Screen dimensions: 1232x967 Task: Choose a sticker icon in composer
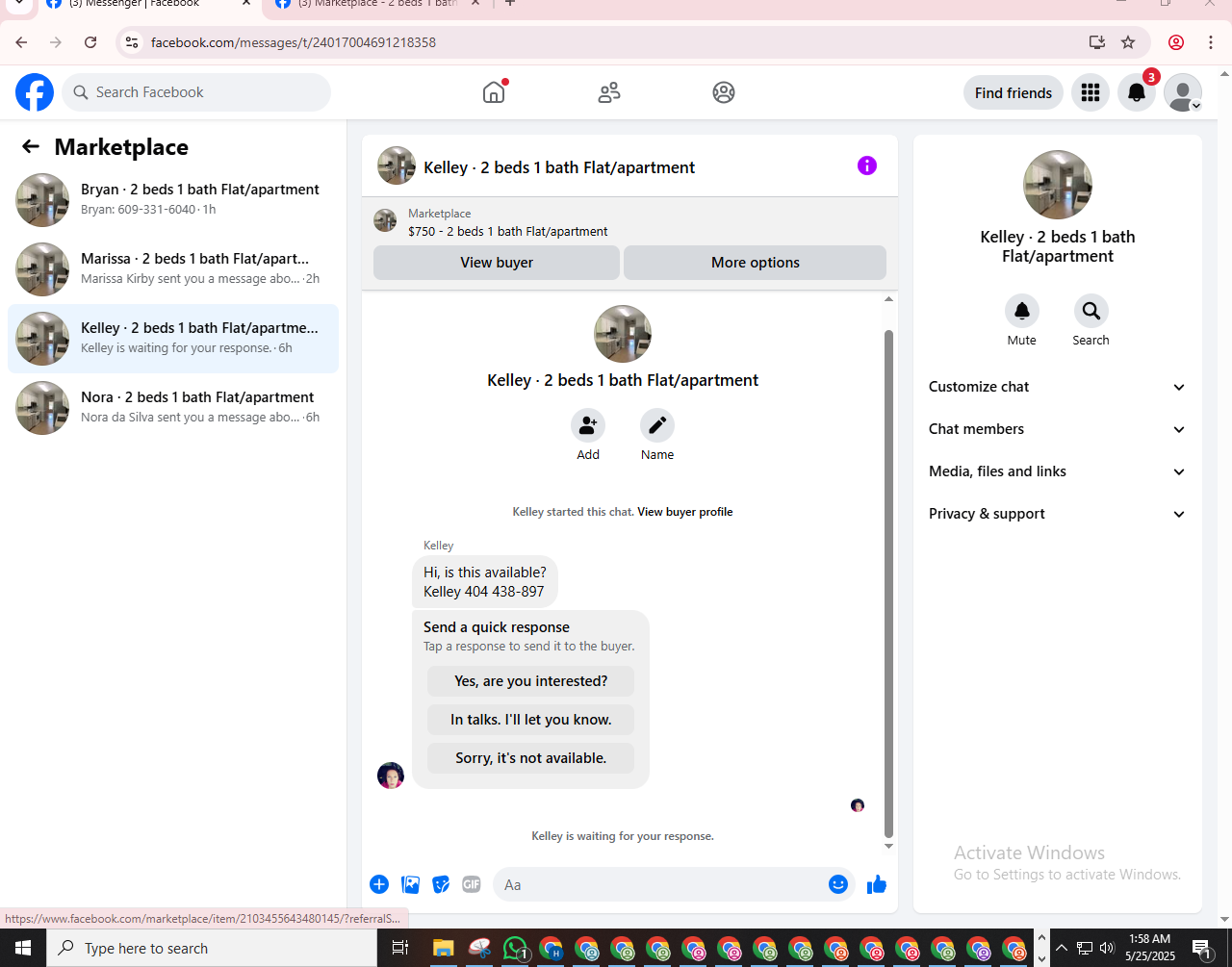pos(441,884)
